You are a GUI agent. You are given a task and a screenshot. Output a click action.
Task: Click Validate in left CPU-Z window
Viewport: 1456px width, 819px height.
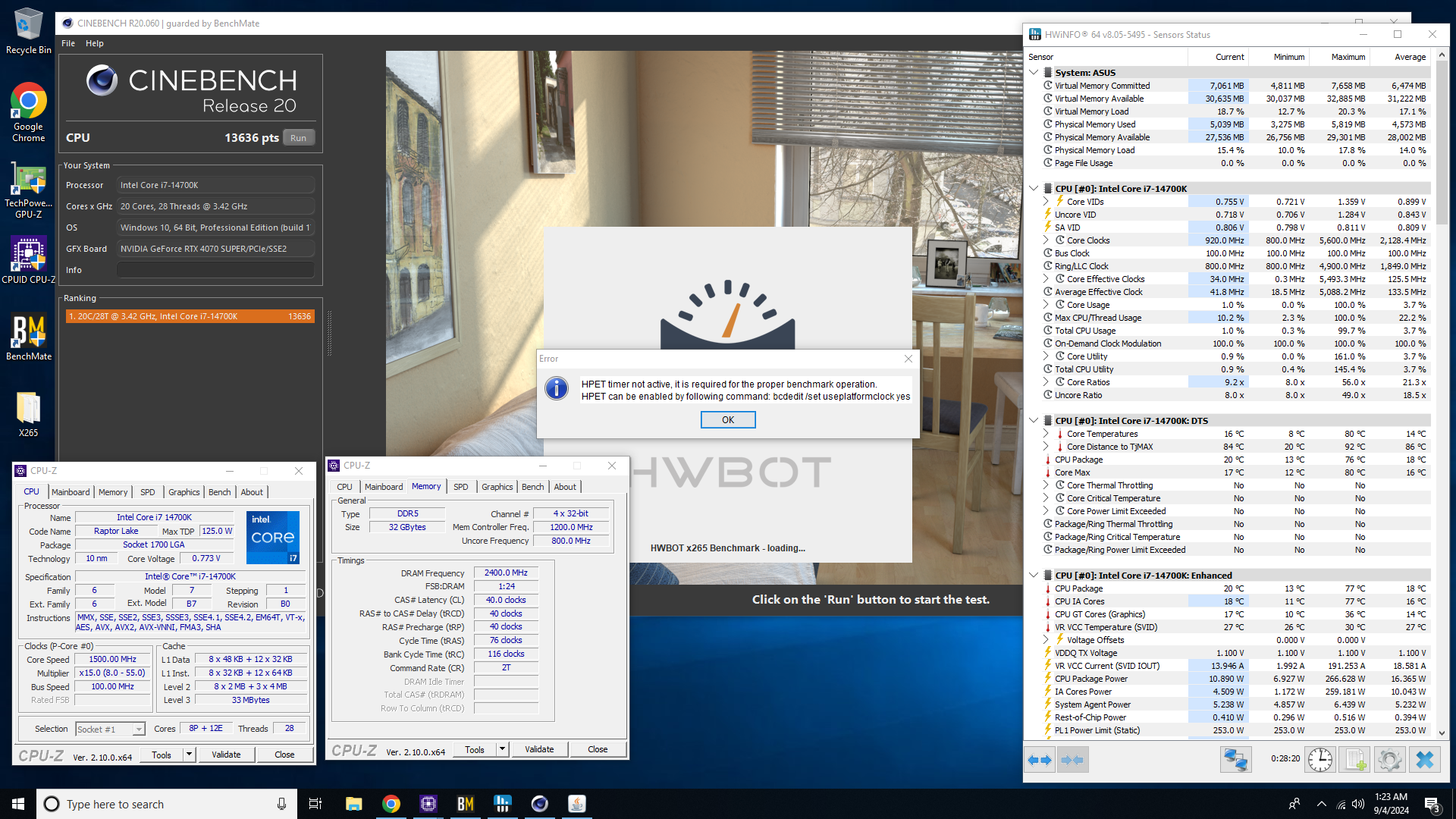pyautogui.click(x=226, y=755)
